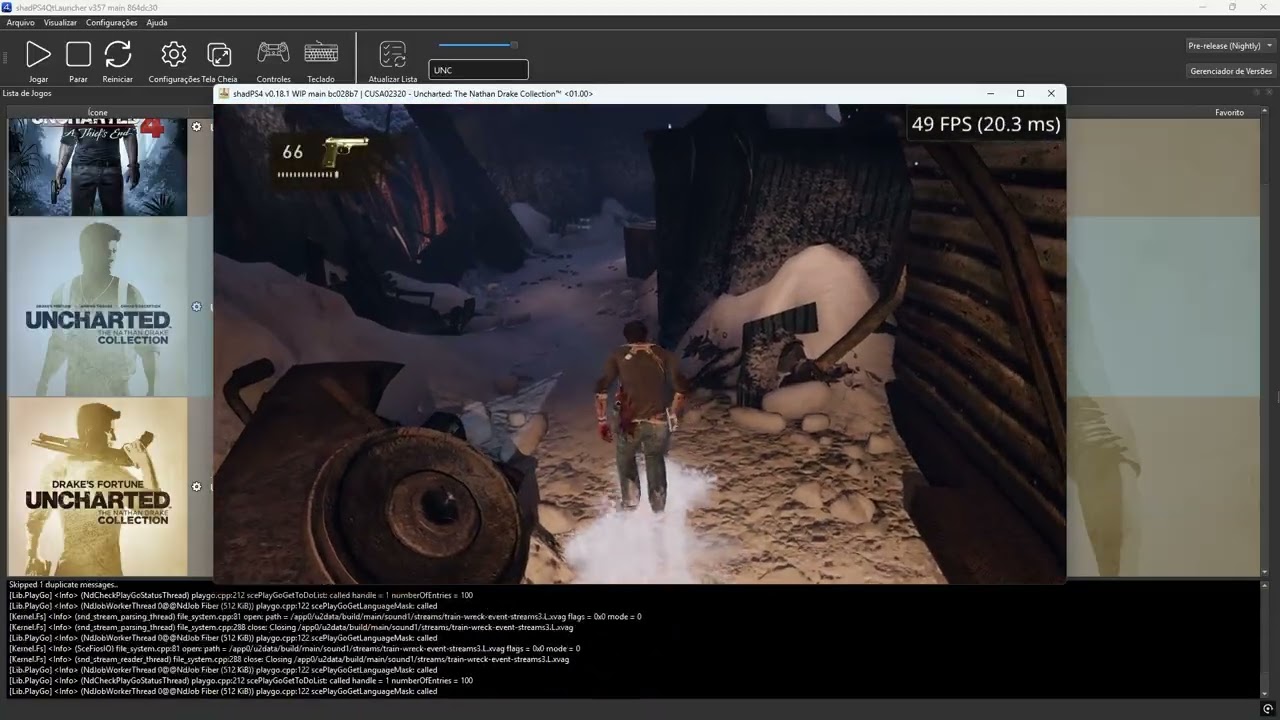
Task: Select Drake's Fortune Uncharted thumbnail
Action: 98,487
